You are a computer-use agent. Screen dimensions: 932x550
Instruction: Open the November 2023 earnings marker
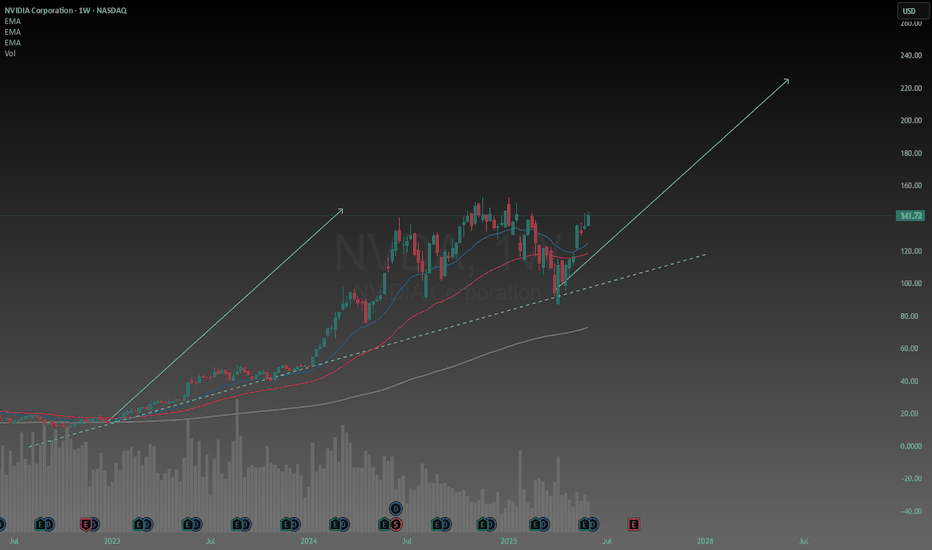[x=286, y=524]
